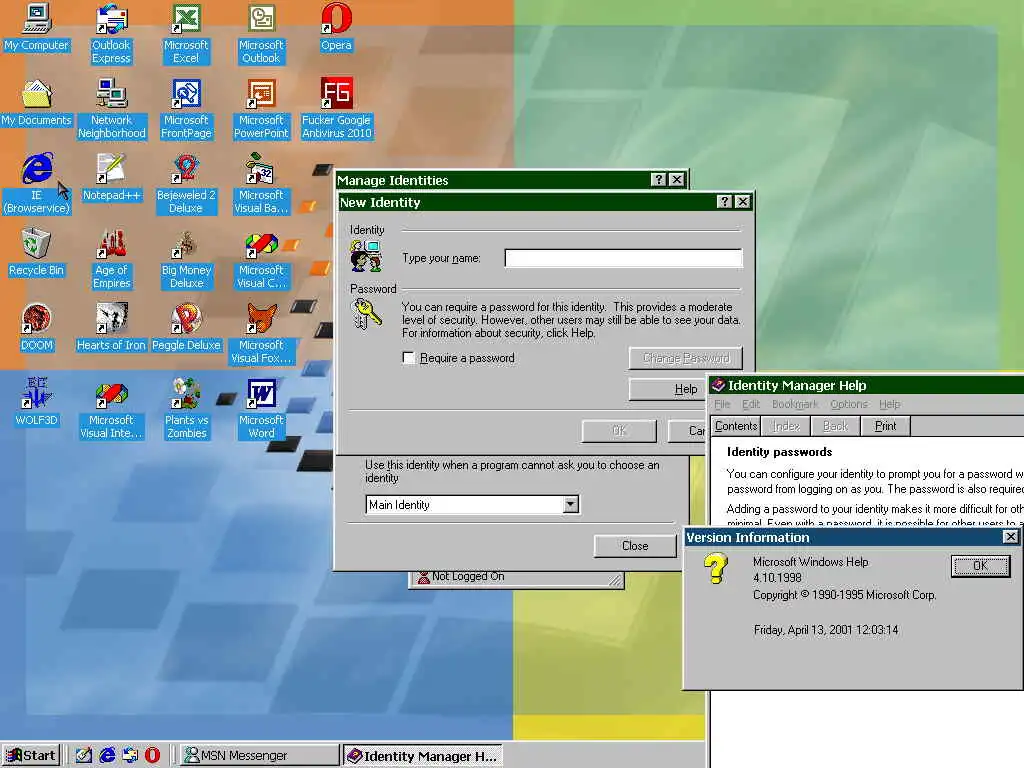
Task: Enable the Require a password checkbox
Action: (409, 358)
